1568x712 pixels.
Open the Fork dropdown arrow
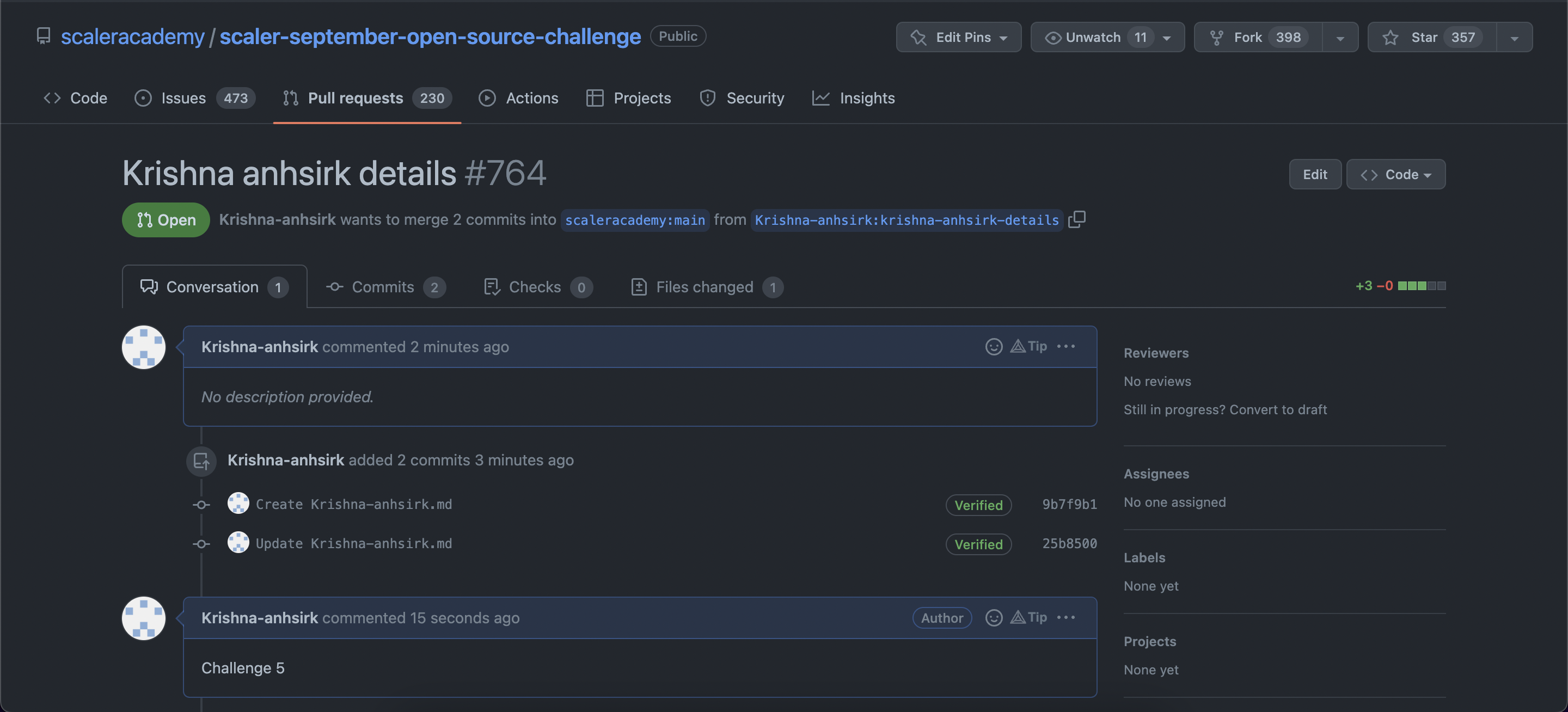tap(1341, 37)
